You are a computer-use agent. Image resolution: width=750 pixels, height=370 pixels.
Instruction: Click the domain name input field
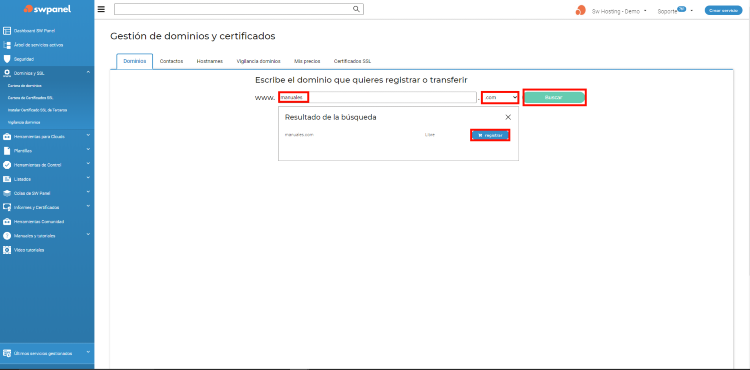(x=378, y=97)
